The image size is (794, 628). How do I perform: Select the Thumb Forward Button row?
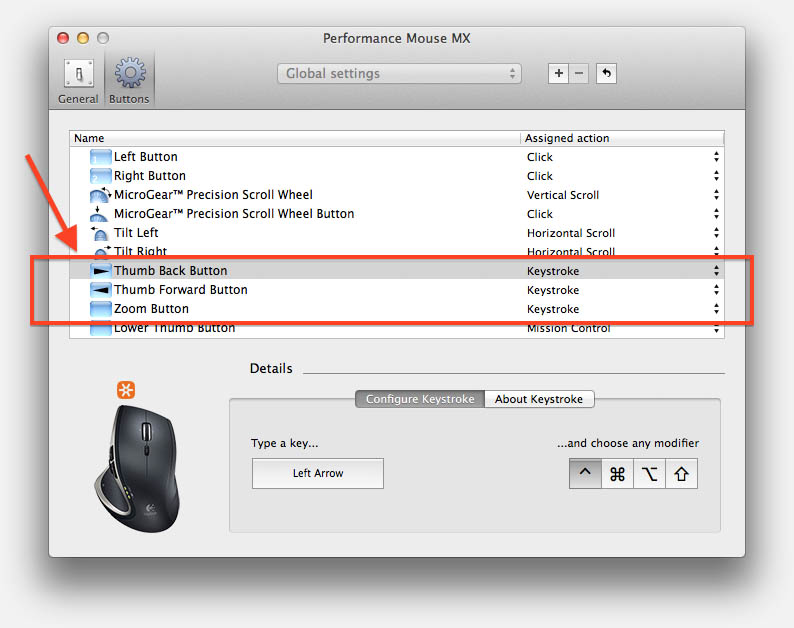click(396, 290)
